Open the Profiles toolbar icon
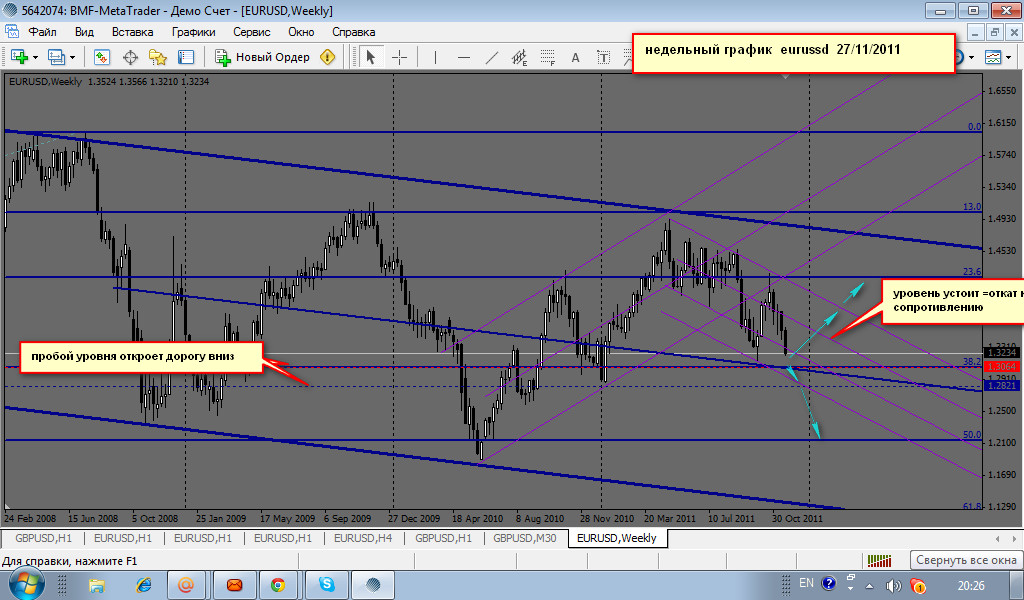 click(57, 57)
